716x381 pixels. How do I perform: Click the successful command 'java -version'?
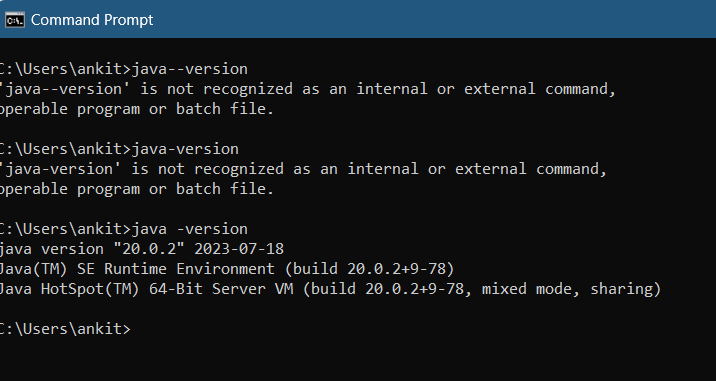click(x=190, y=229)
